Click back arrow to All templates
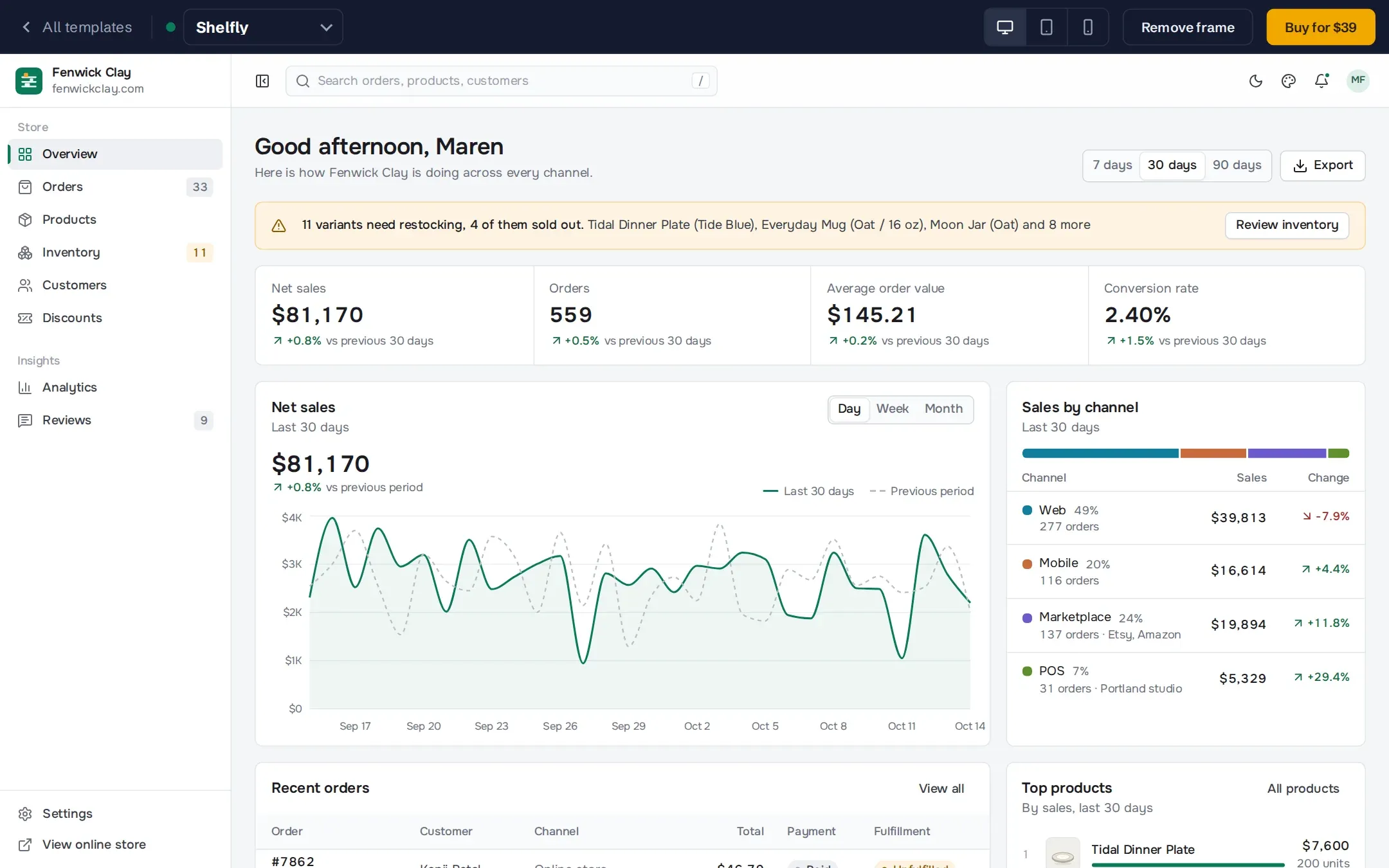This screenshot has height=868, width=1389. coord(26,27)
